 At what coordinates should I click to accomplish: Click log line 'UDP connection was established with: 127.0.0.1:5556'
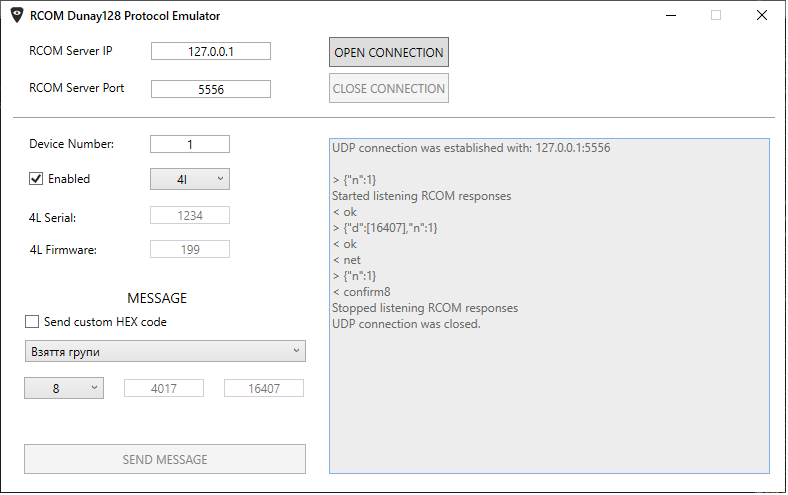click(x=471, y=148)
